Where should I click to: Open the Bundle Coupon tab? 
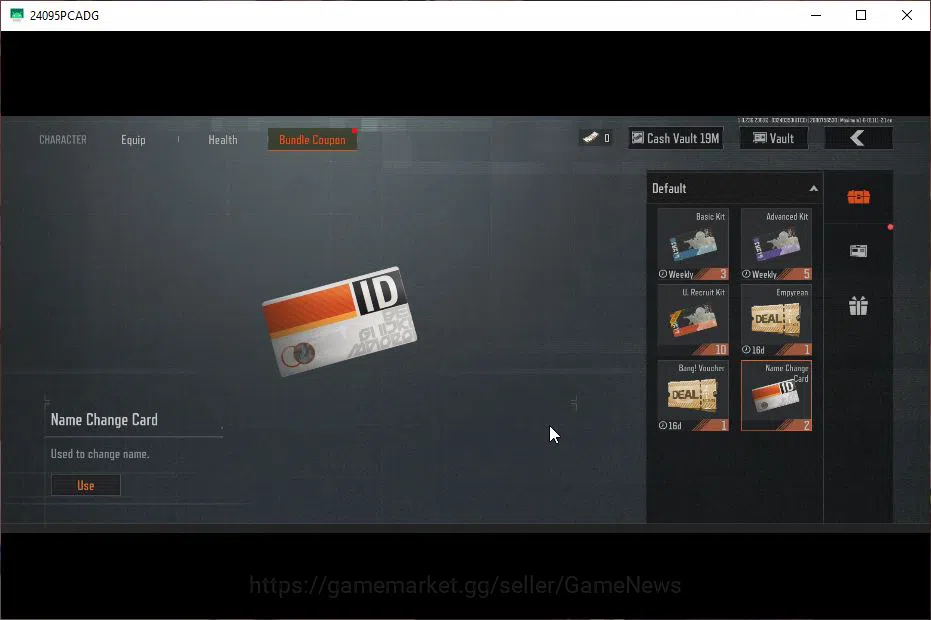(312, 140)
